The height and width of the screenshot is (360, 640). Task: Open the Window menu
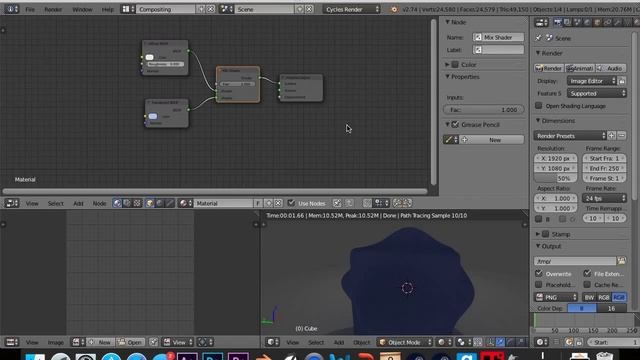coord(82,9)
